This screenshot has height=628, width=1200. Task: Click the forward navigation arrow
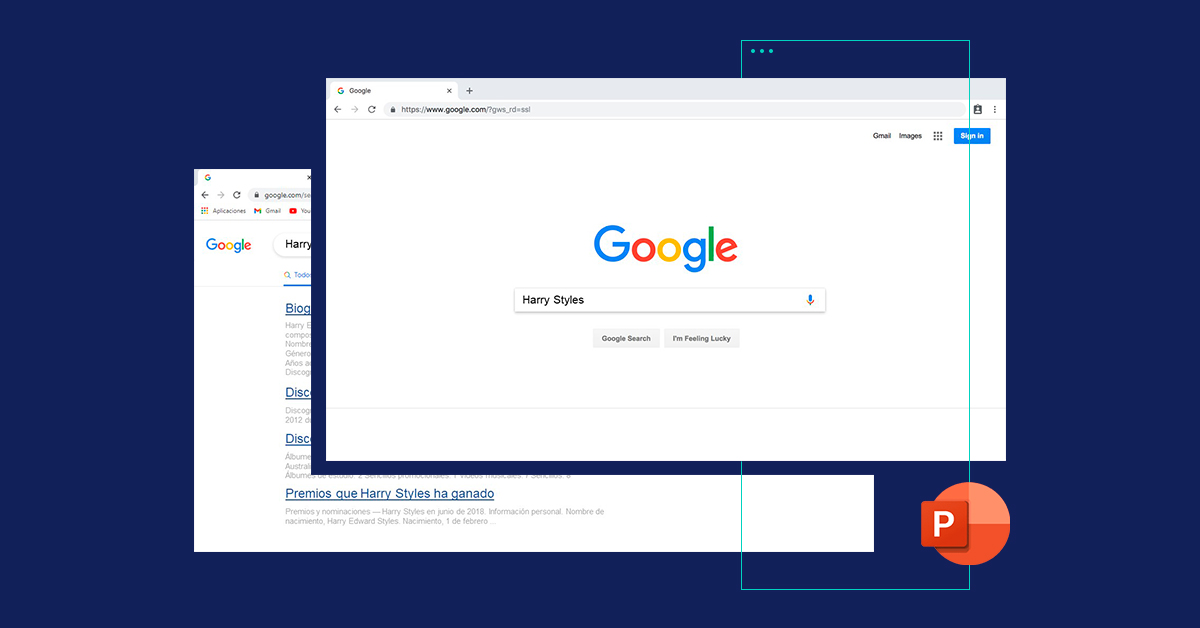pos(353,108)
